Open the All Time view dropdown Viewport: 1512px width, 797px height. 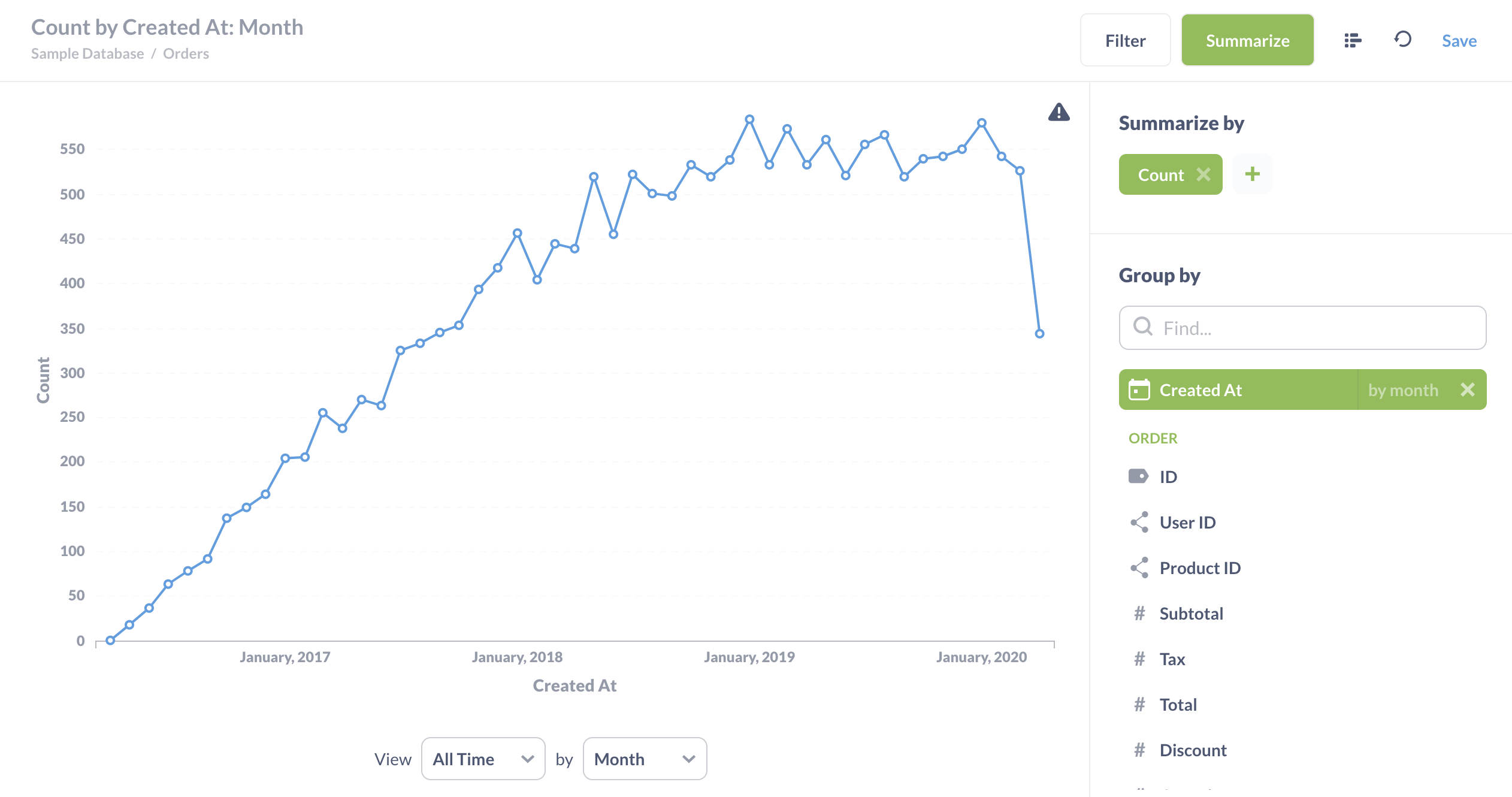coord(483,759)
